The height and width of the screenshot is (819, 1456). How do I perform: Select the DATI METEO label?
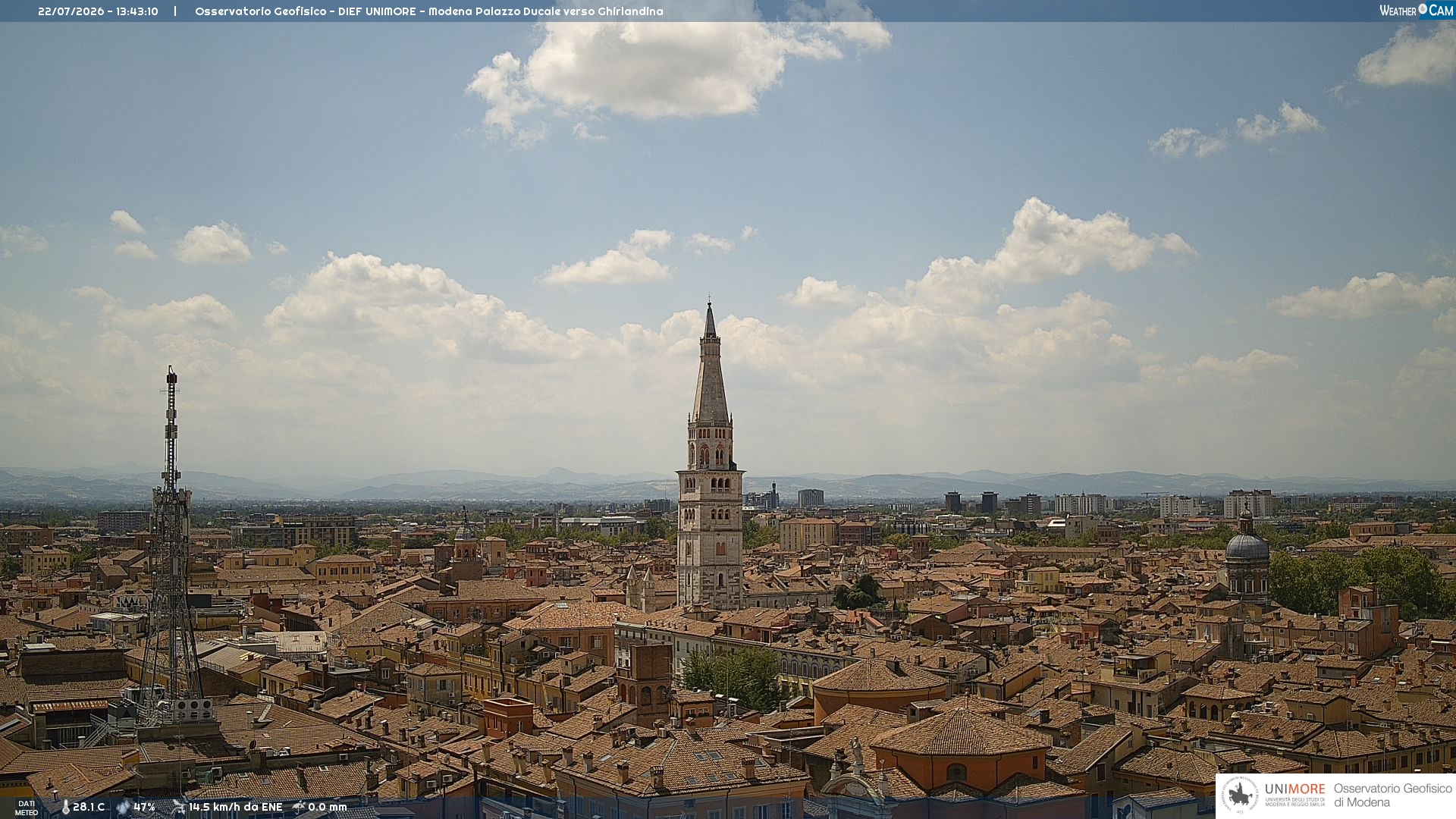27,808
